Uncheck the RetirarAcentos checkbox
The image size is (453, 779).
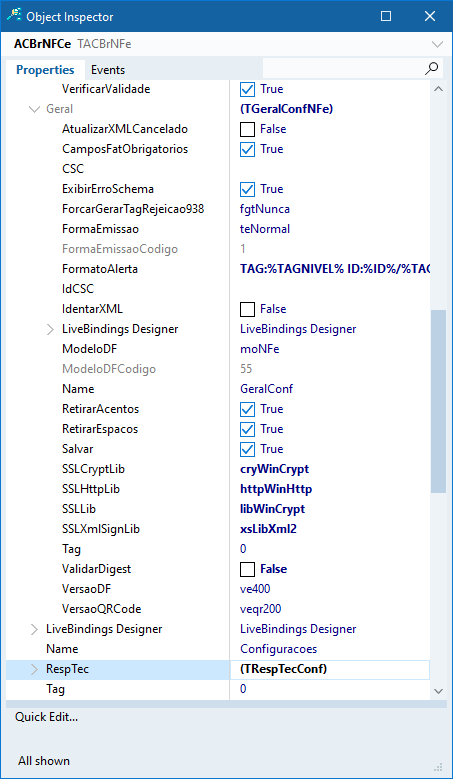point(247,409)
